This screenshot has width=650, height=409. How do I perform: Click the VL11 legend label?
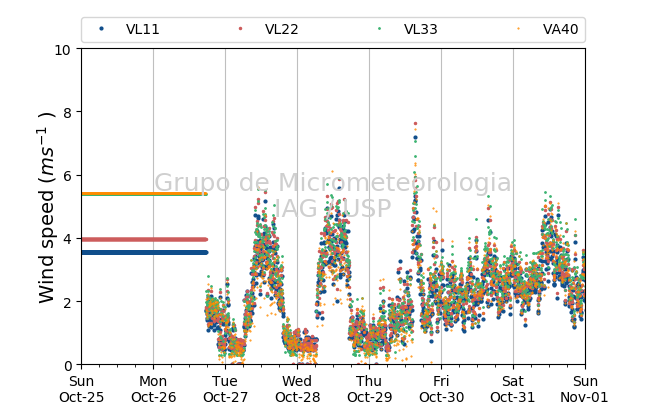(143, 29)
